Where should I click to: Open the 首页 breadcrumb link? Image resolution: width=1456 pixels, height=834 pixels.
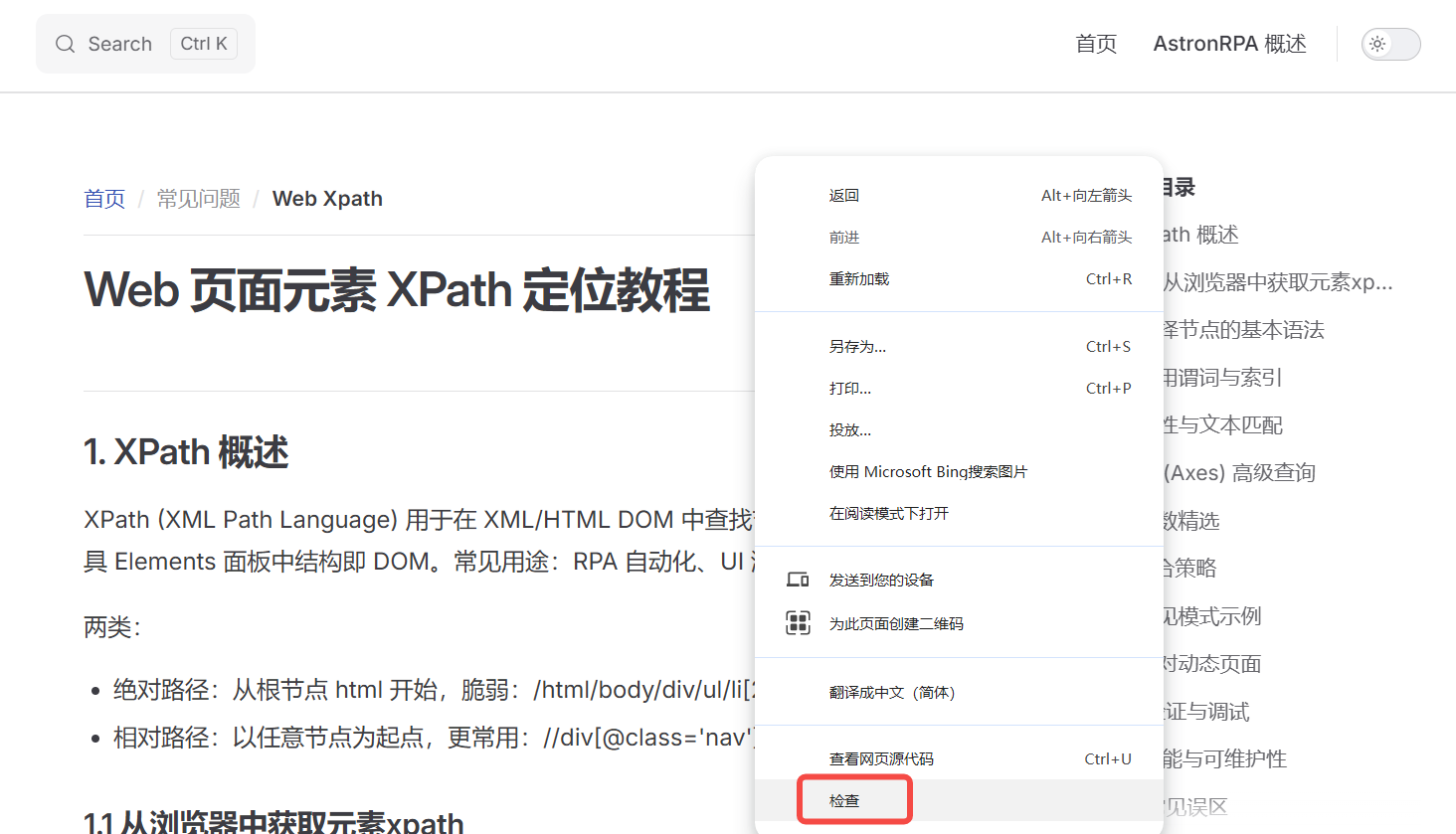tap(104, 199)
